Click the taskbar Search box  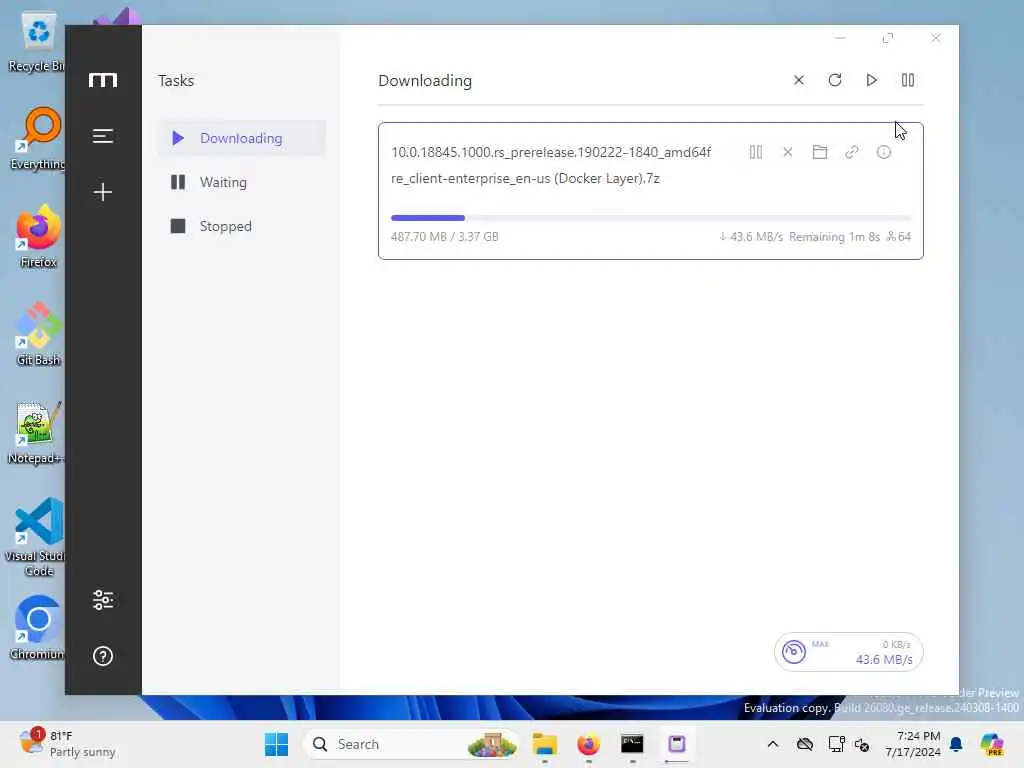[411, 744]
